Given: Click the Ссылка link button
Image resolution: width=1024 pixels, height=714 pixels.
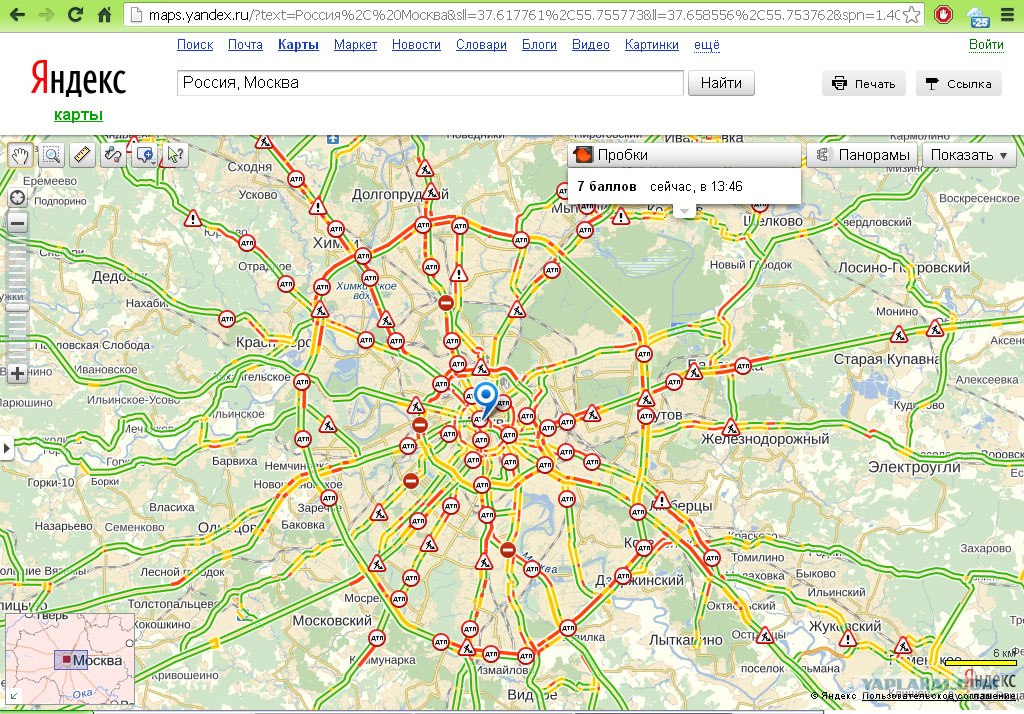Looking at the screenshot, I should pyautogui.click(x=959, y=84).
